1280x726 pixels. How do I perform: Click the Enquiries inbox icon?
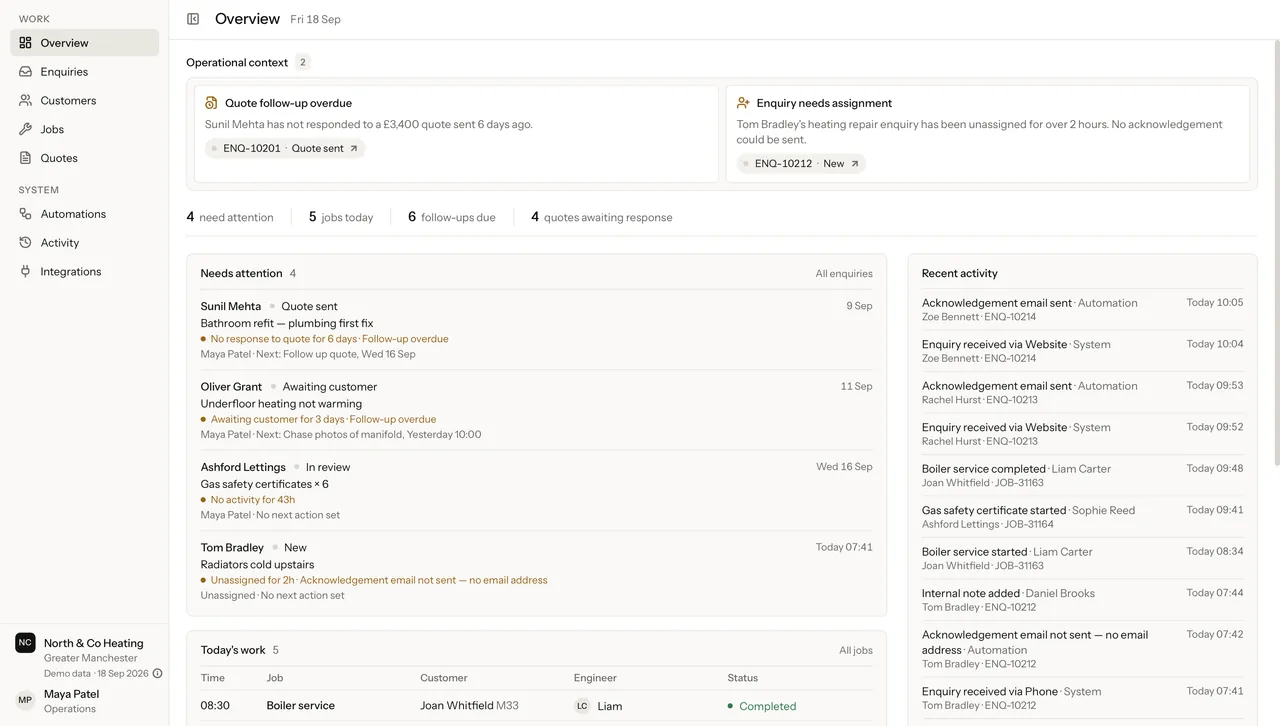[x=26, y=72]
